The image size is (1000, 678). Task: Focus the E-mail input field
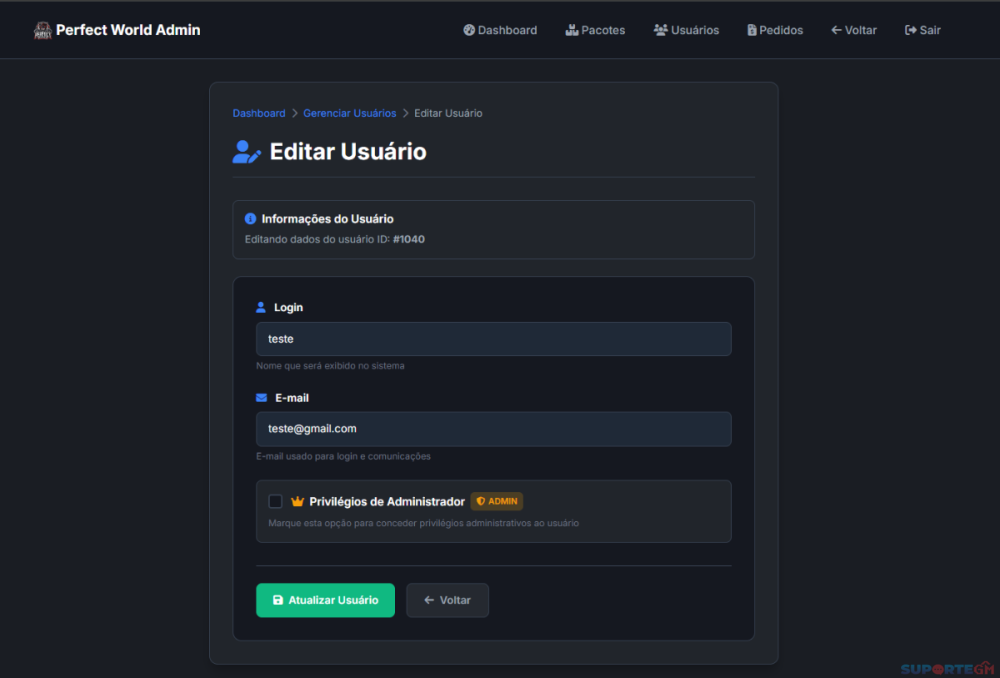(x=493, y=429)
